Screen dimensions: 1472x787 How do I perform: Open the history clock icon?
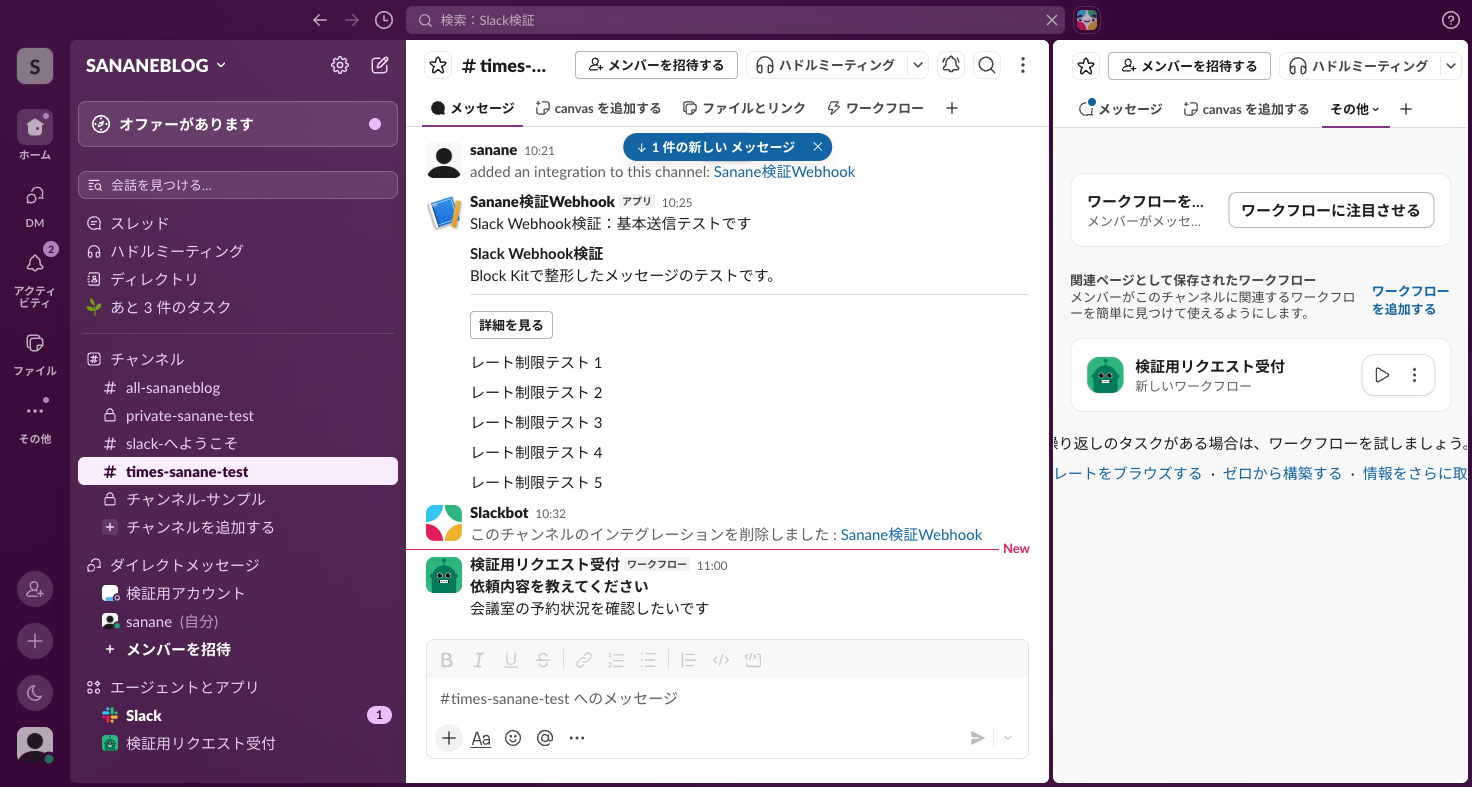pos(384,20)
